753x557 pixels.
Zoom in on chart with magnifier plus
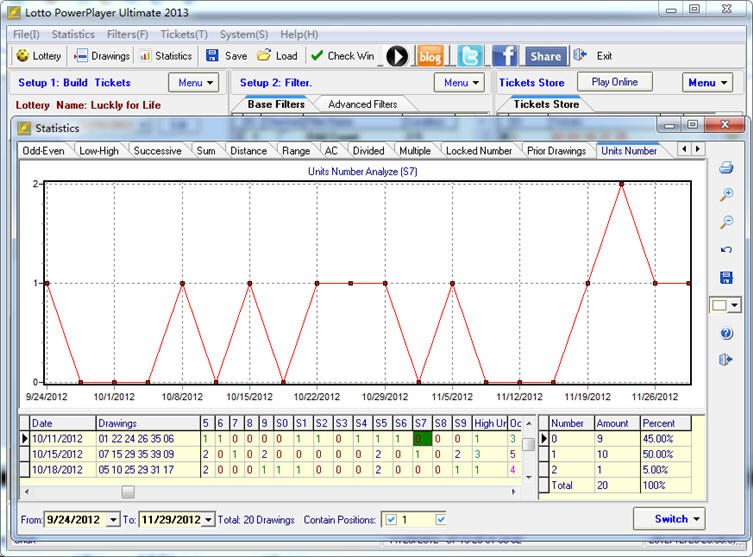coord(726,194)
